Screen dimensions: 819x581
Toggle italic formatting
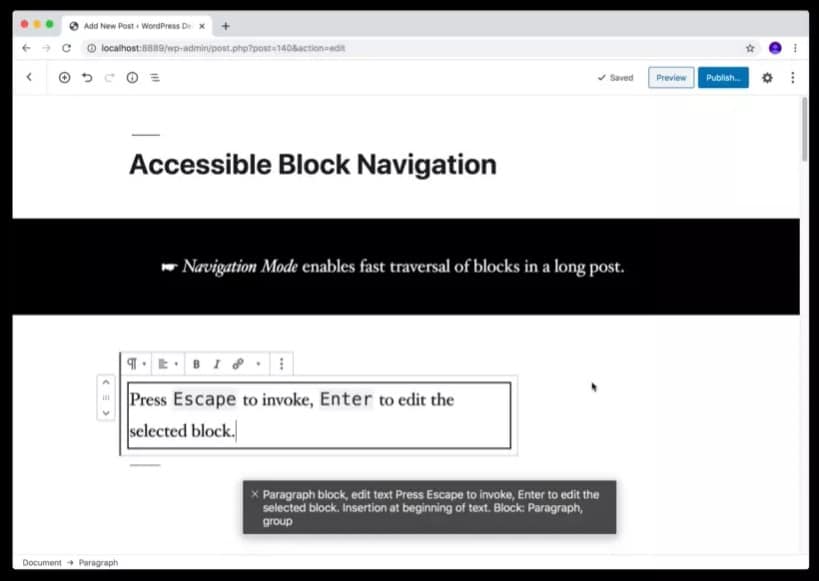coord(217,364)
